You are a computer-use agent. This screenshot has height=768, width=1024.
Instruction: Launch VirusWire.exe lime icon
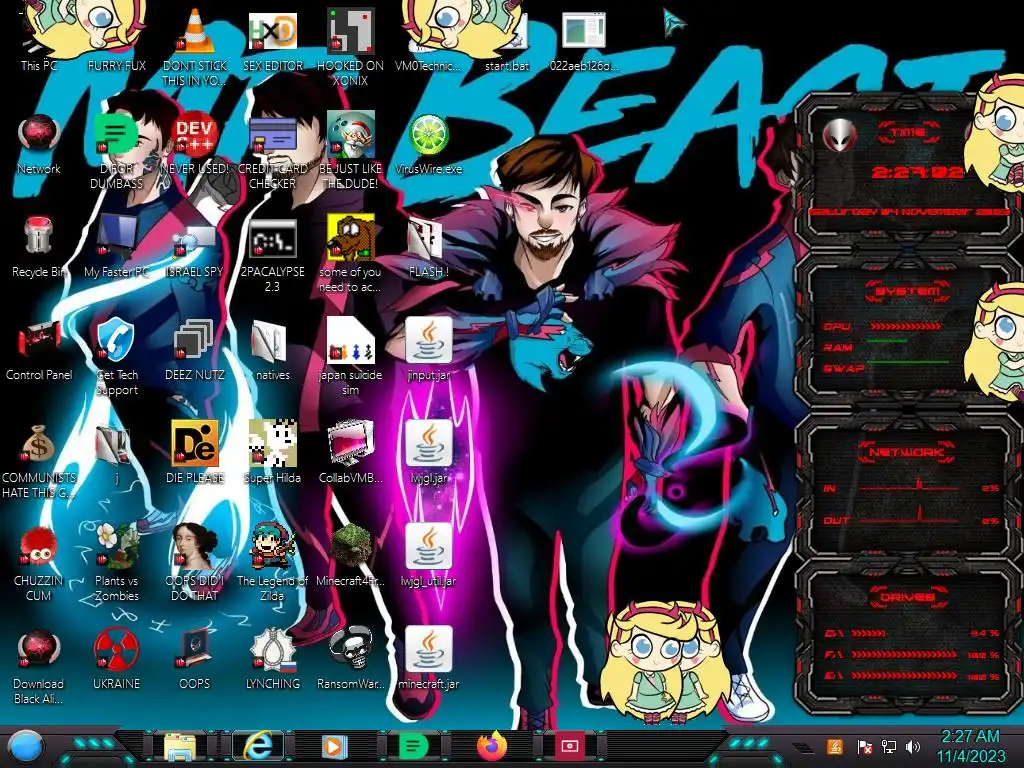tap(428, 144)
